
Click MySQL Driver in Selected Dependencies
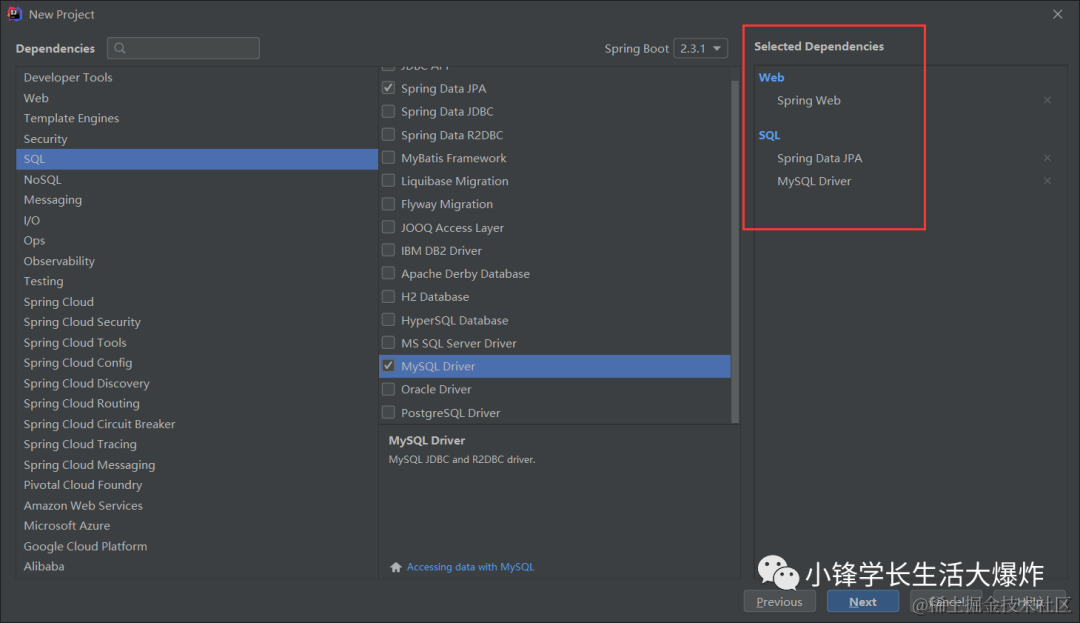[814, 181]
